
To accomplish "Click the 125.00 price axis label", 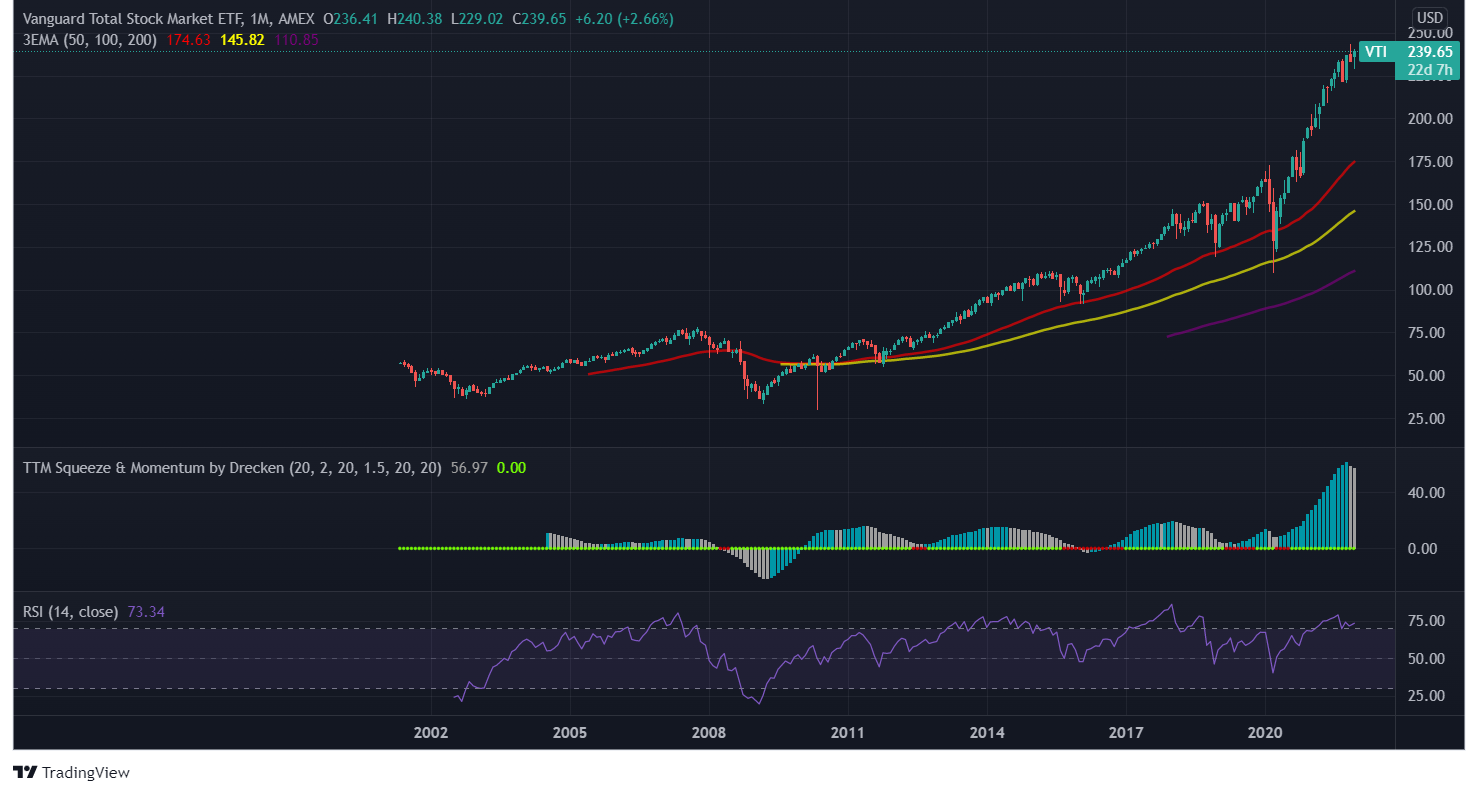I will (x=1430, y=247).
